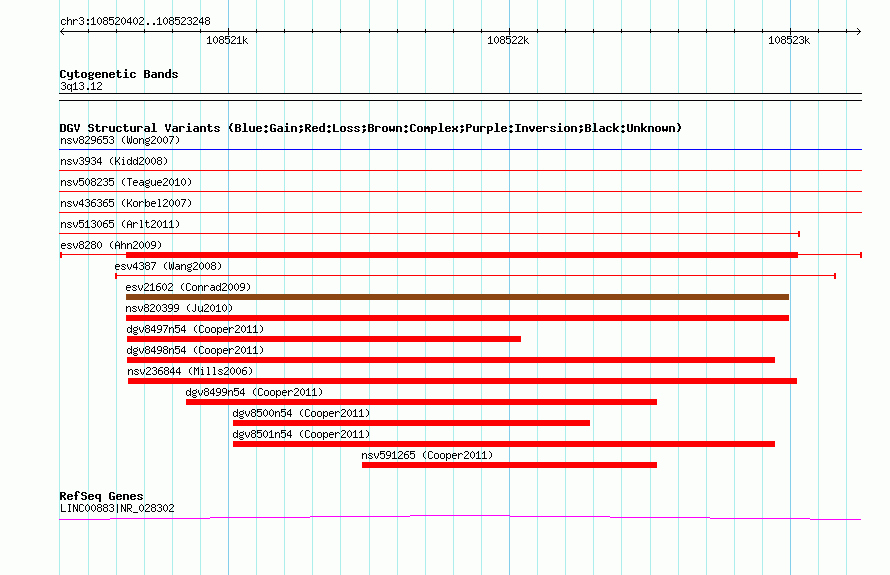890x575 pixels.
Task: Click the 108522k ruler label
Action: click(508, 40)
